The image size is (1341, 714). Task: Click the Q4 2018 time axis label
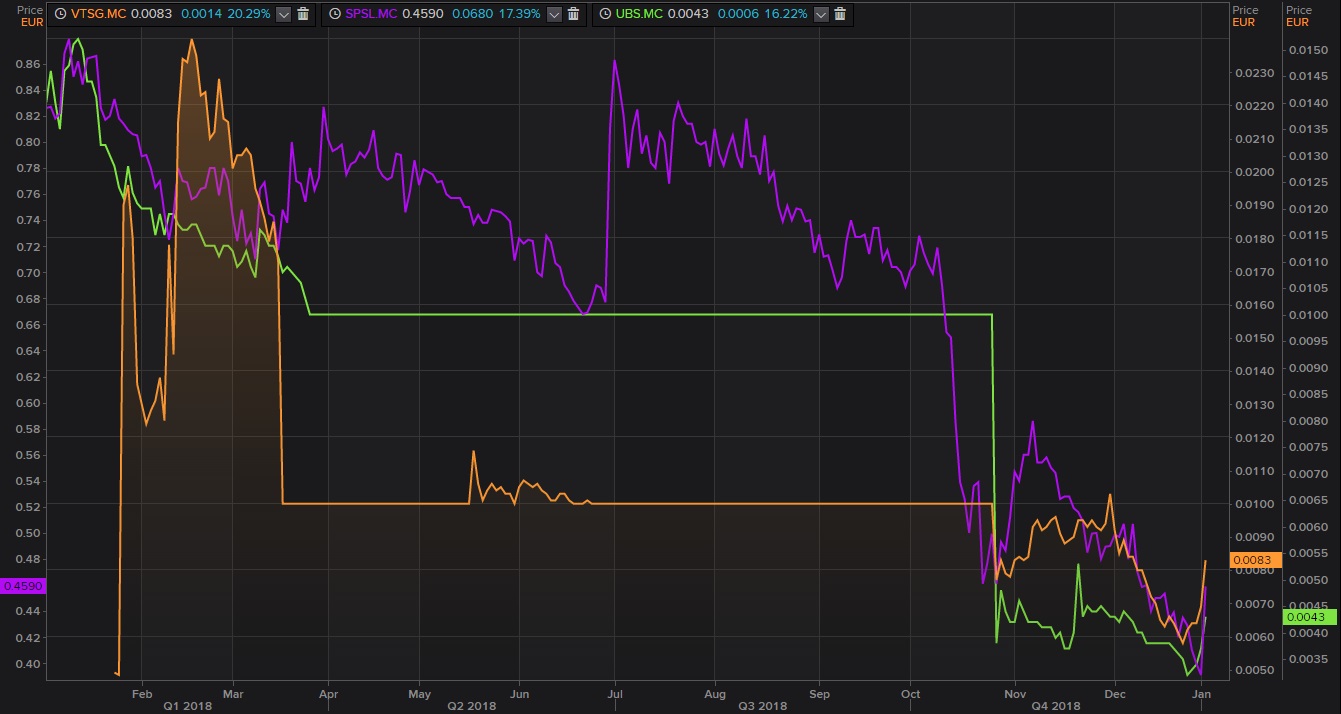pos(1056,706)
